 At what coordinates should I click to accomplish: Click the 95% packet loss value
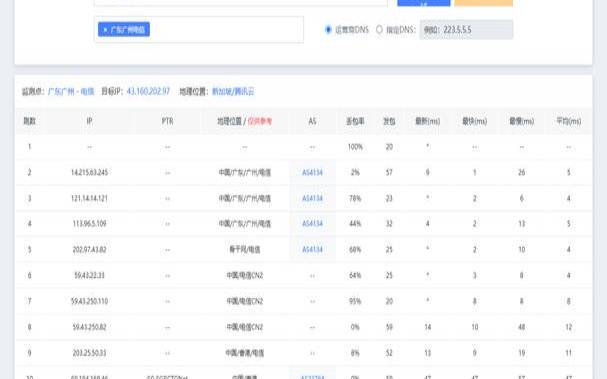click(355, 301)
